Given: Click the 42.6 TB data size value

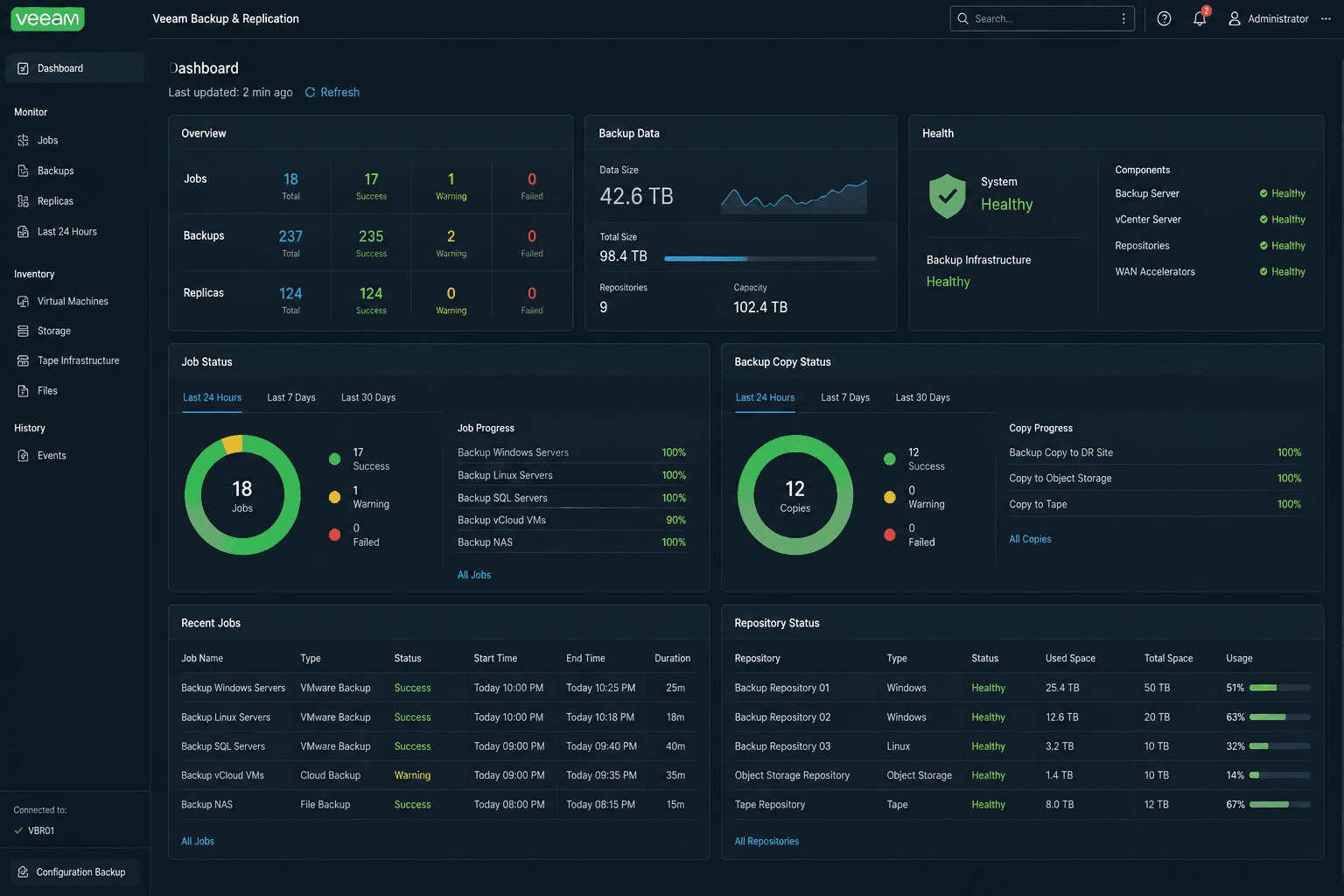Looking at the screenshot, I should click(636, 197).
